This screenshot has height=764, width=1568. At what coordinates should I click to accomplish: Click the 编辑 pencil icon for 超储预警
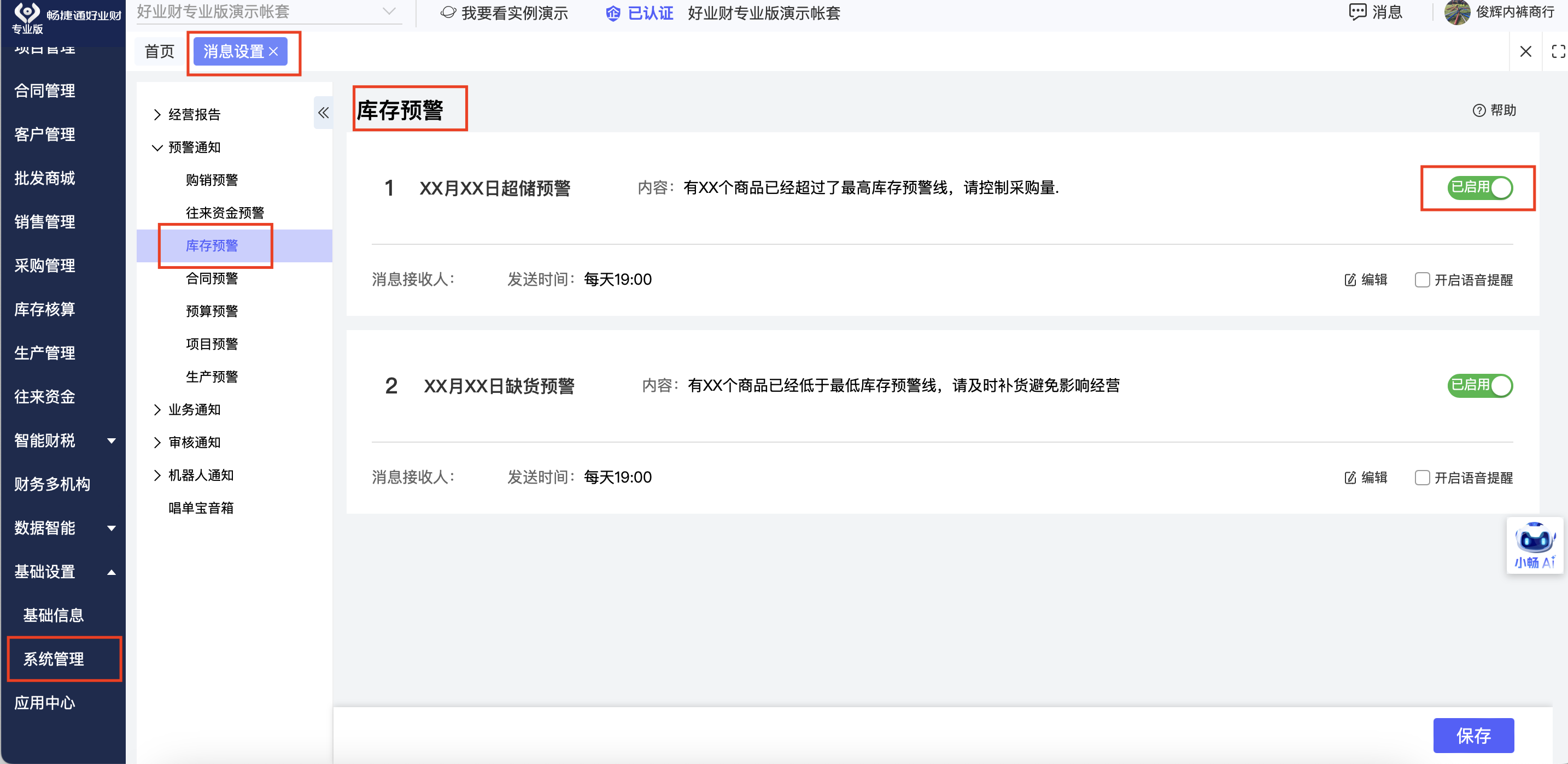(x=1349, y=280)
